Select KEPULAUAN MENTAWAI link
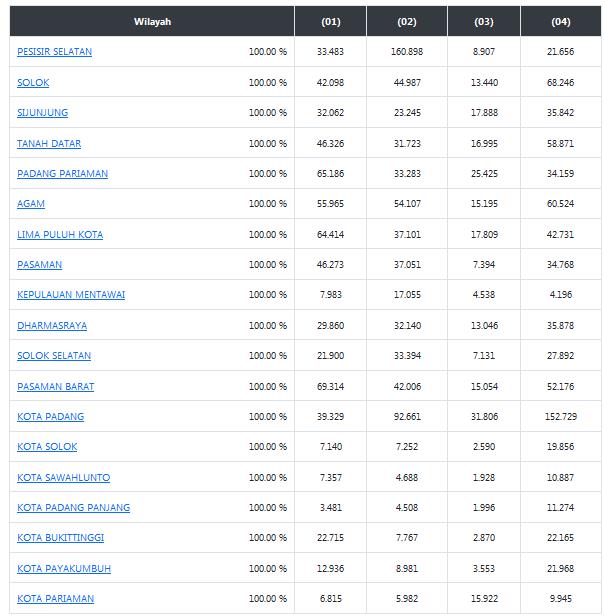605x616 pixels. [x=71, y=295]
